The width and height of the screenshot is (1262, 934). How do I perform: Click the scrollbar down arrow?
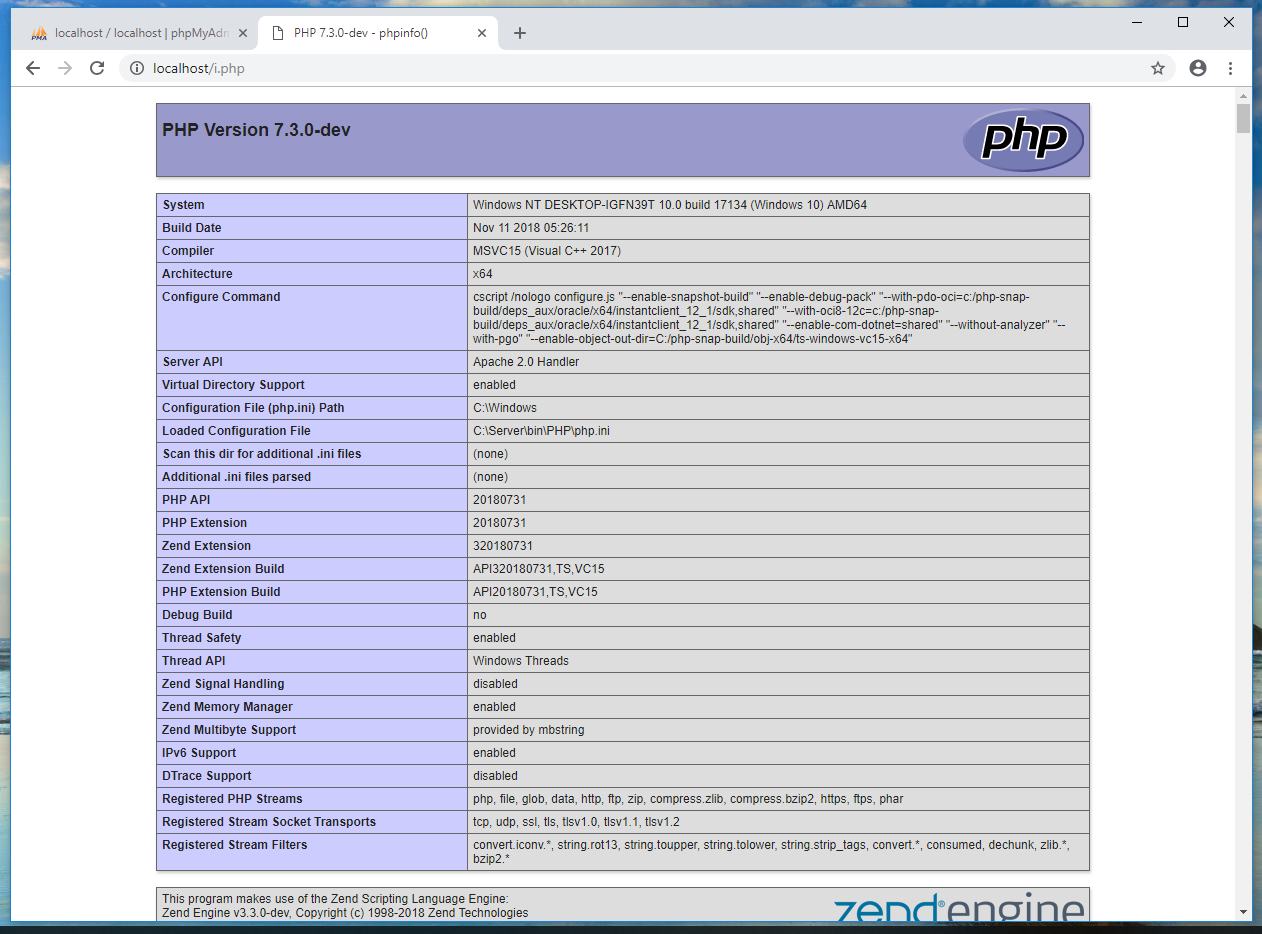[1243, 912]
